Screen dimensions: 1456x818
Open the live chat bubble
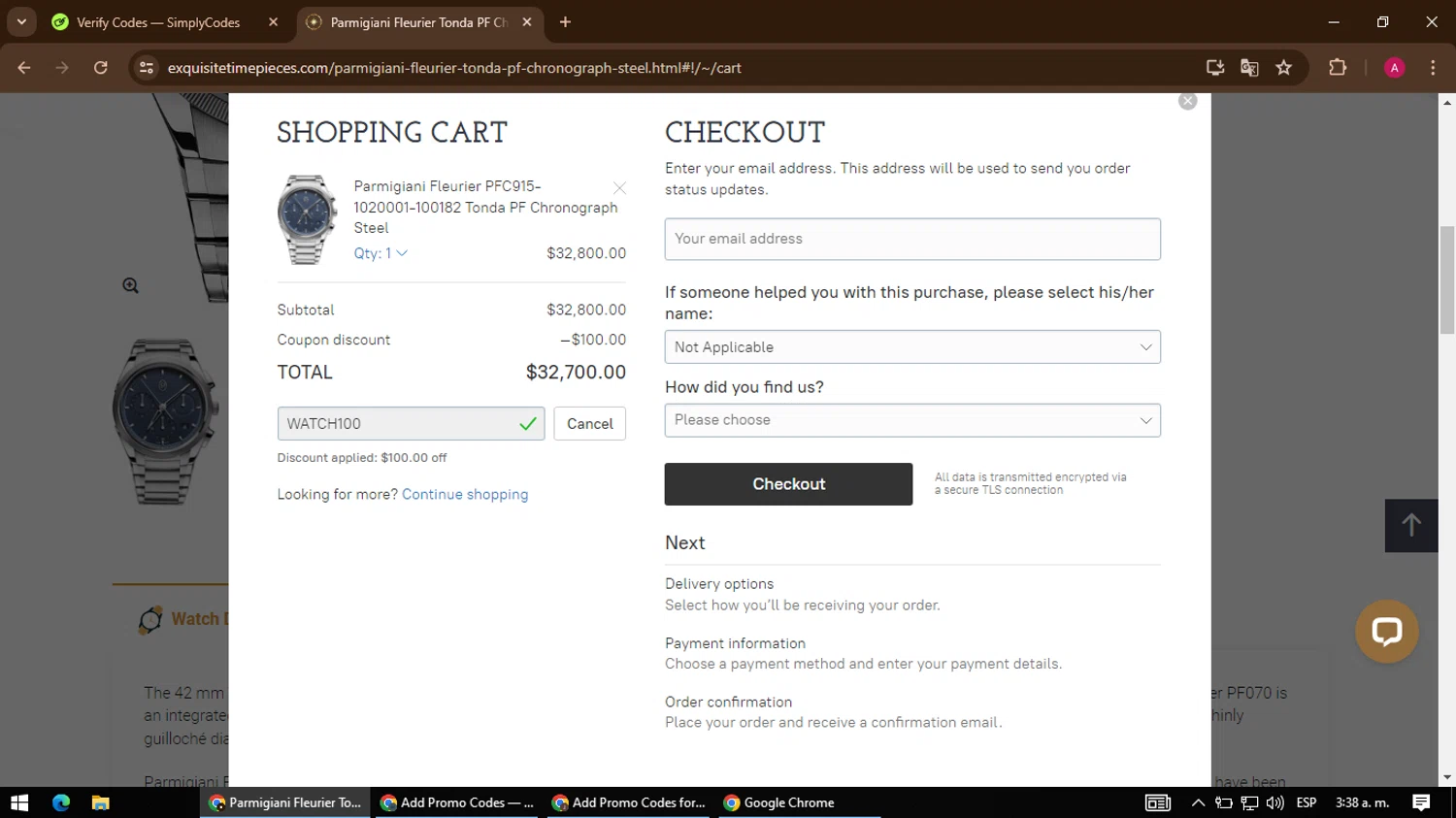(1386, 632)
